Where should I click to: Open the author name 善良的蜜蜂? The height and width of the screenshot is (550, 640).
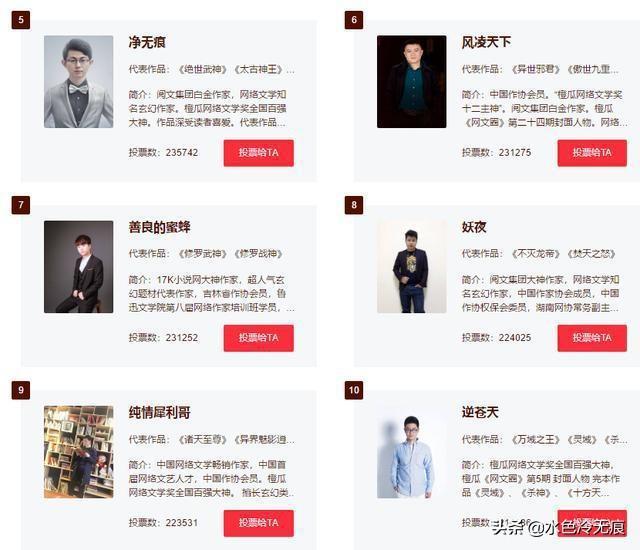point(160,227)
